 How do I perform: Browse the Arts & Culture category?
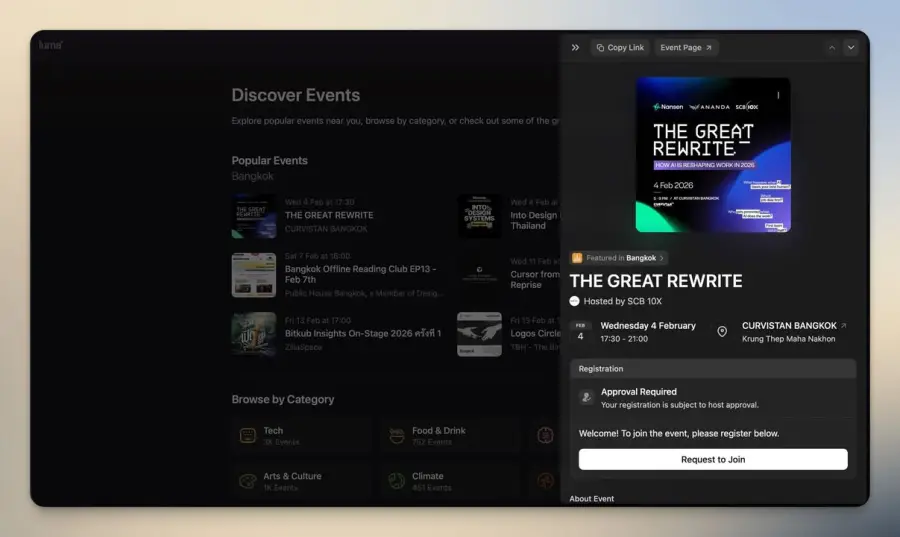(x=302, y=481)
